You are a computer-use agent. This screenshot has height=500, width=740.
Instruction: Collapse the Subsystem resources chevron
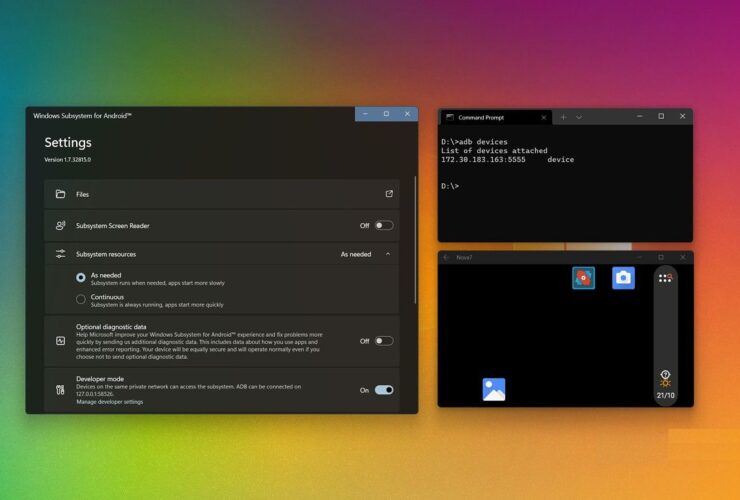coord(388,254)
